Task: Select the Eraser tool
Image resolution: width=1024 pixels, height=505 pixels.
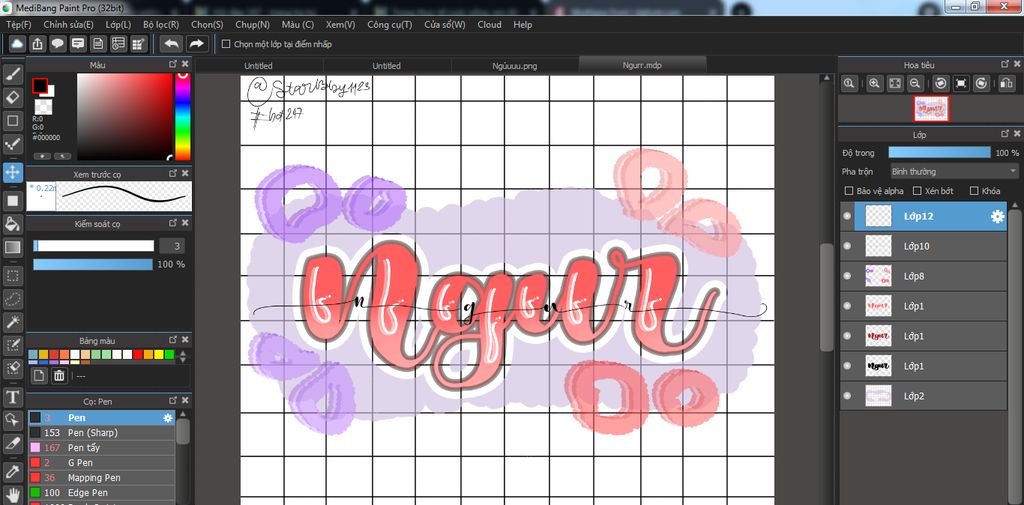Action: pos(12,98)
